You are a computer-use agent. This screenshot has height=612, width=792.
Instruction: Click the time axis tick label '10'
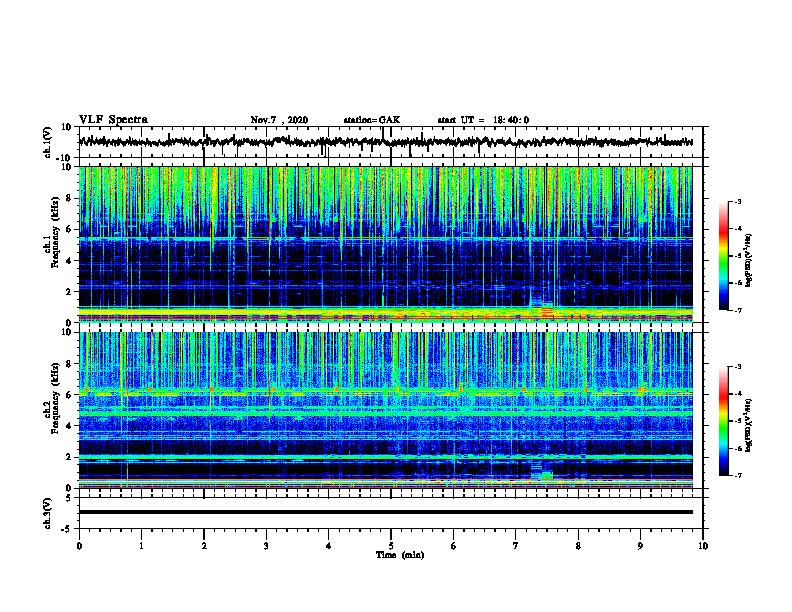703,546
